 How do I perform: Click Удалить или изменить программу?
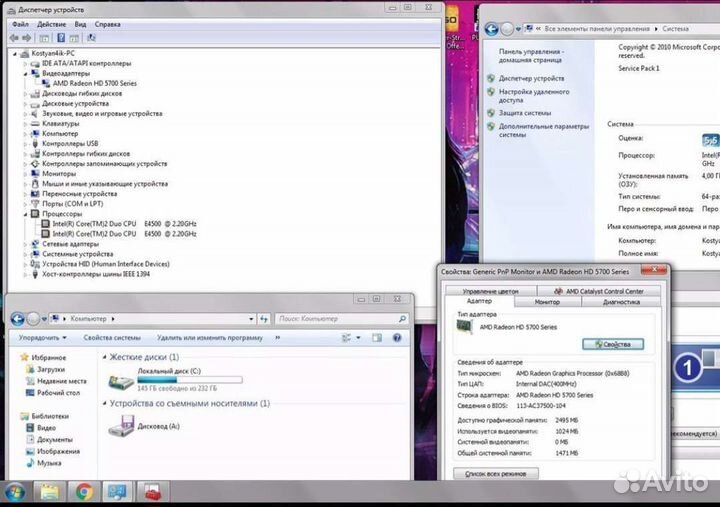coord(210,338)
